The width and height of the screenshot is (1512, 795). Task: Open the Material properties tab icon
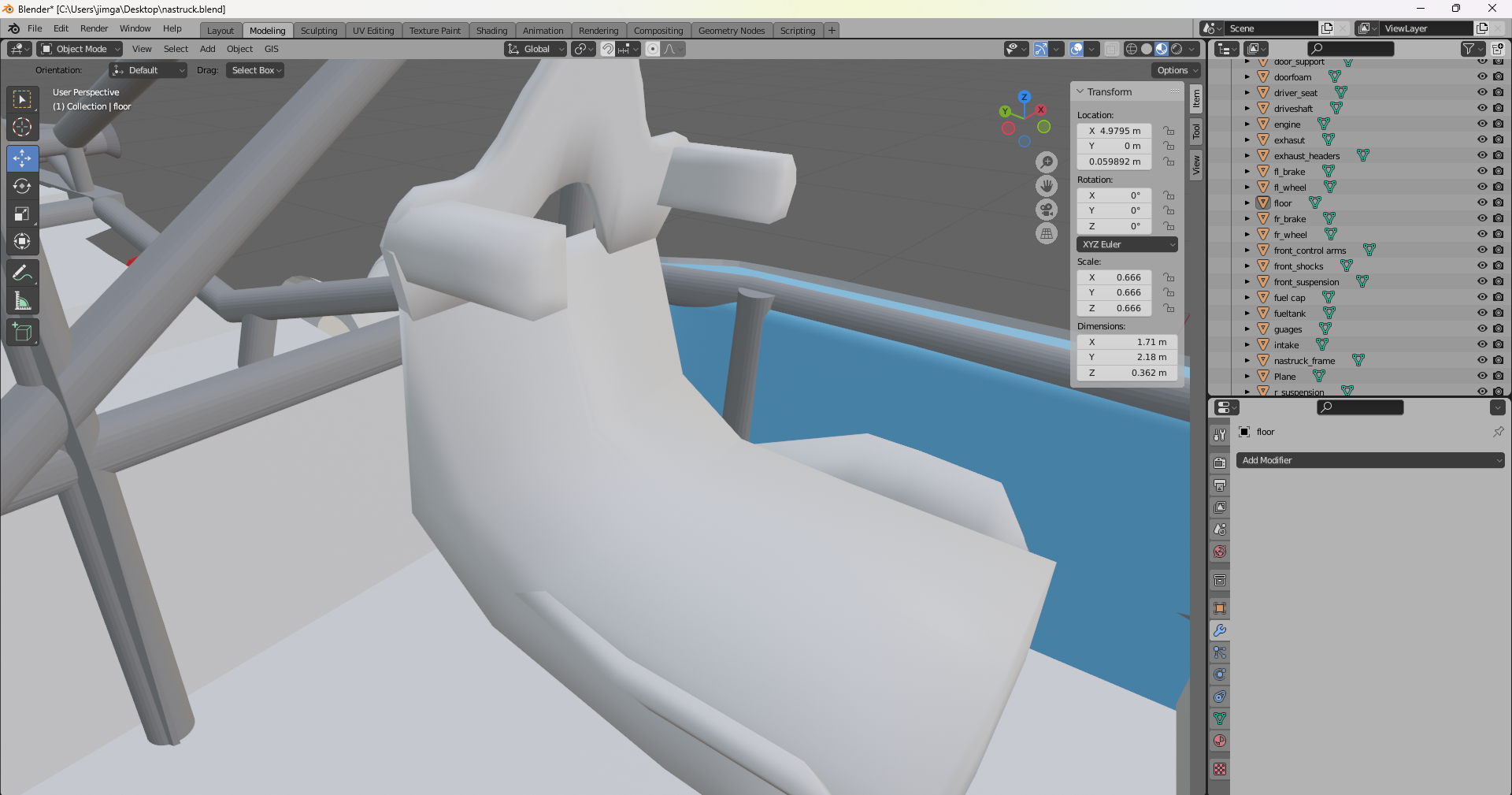(1220, 741)
